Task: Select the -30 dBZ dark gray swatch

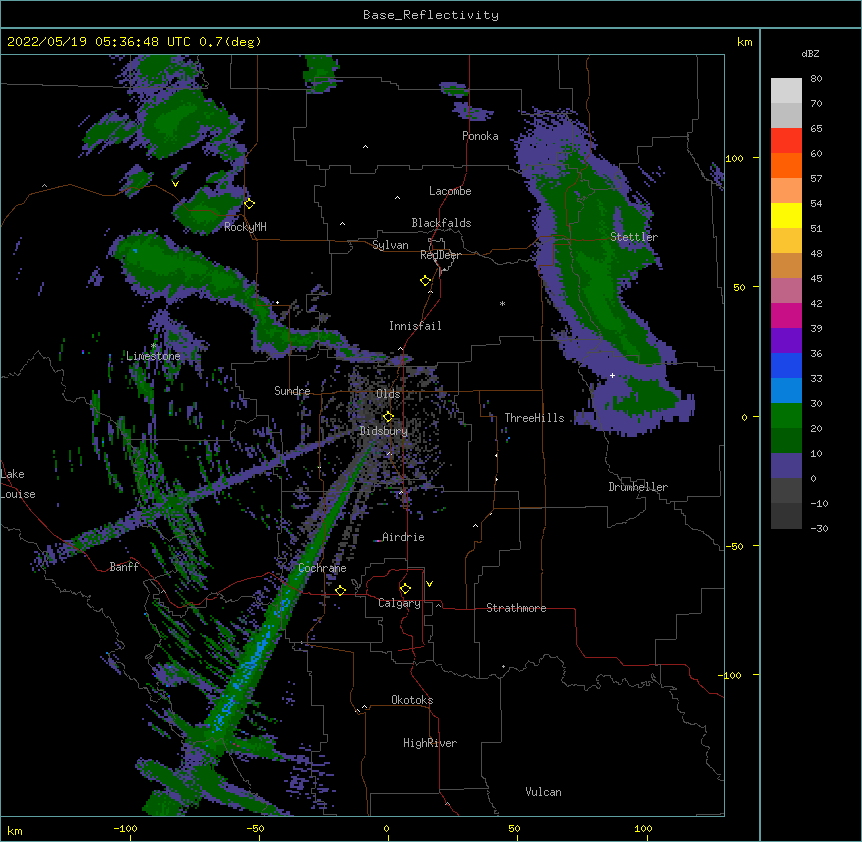Action: tap(786, 516)
